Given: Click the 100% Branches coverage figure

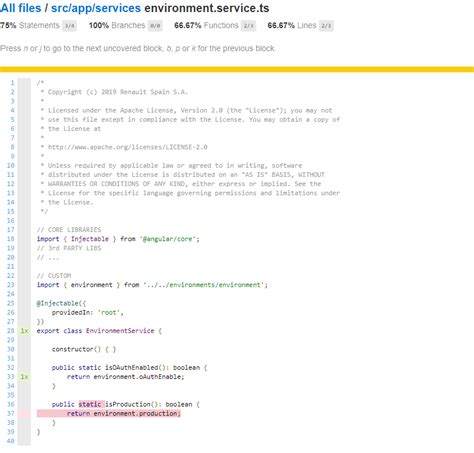Looking at the screenshot, I should (x=117, y=25).
